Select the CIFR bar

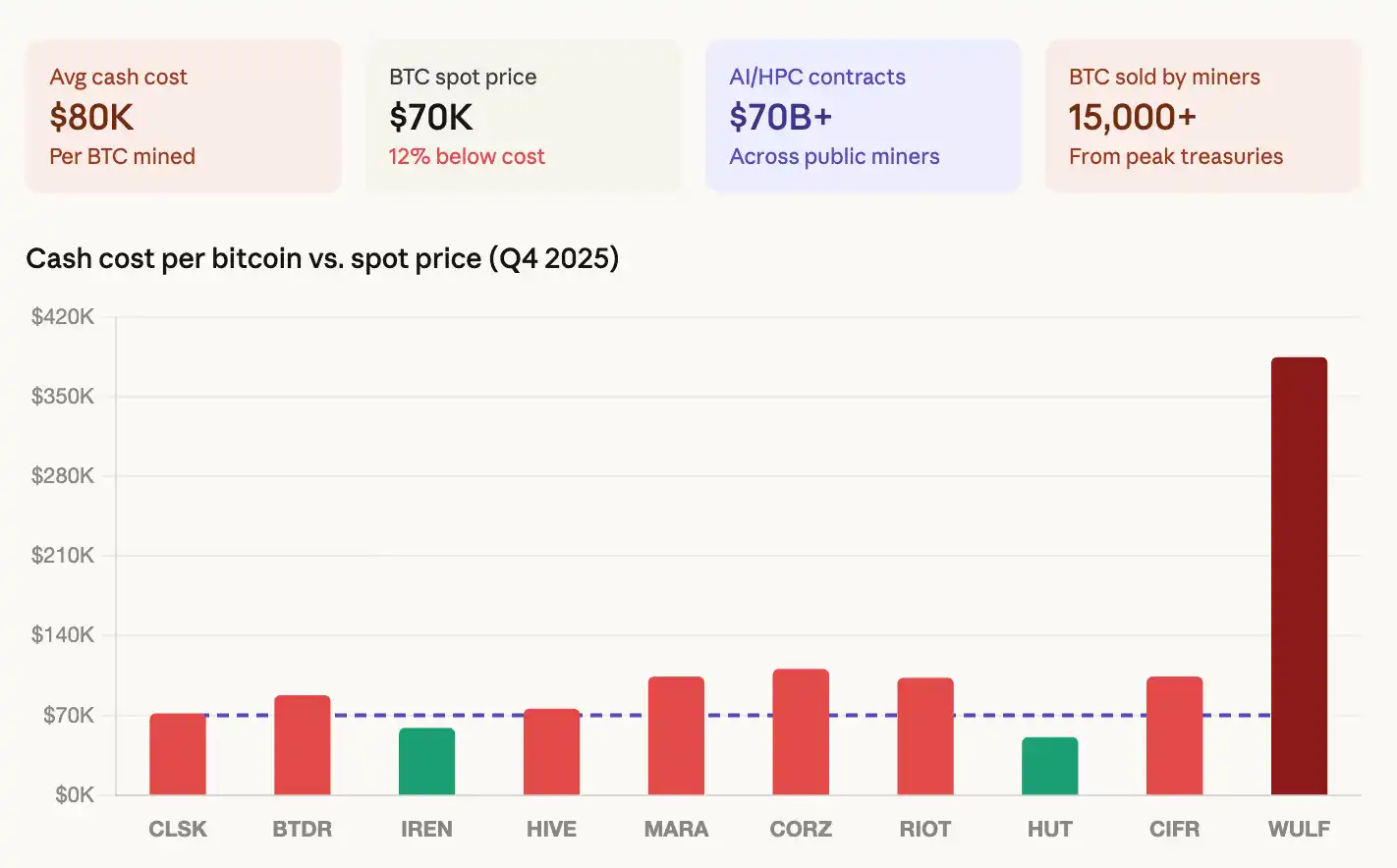tap(1174, 735)
